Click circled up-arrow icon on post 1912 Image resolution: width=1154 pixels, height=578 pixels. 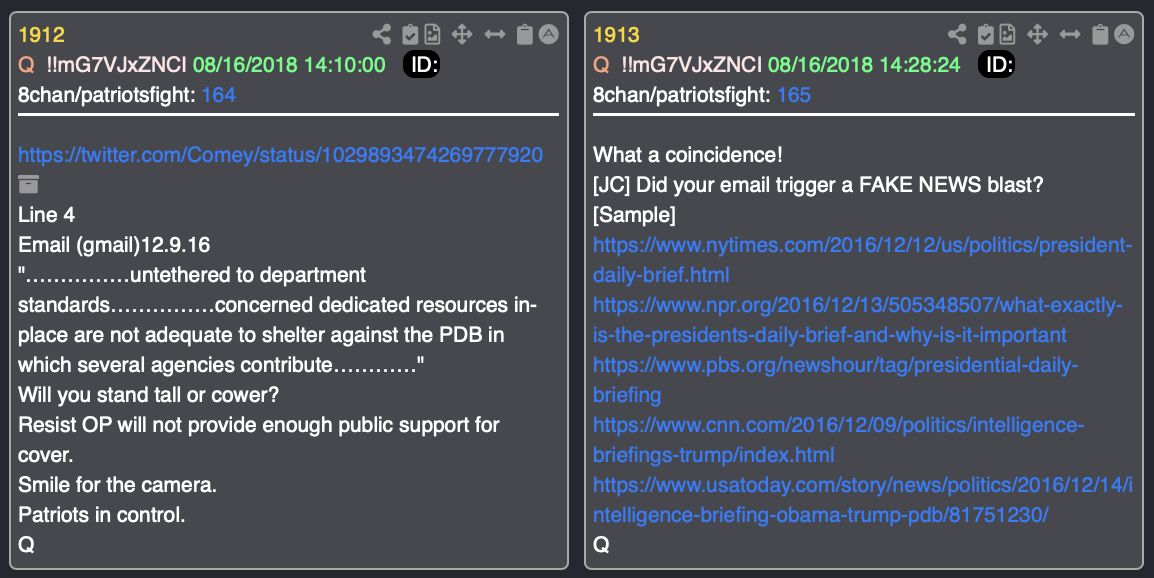coord(549,34)
